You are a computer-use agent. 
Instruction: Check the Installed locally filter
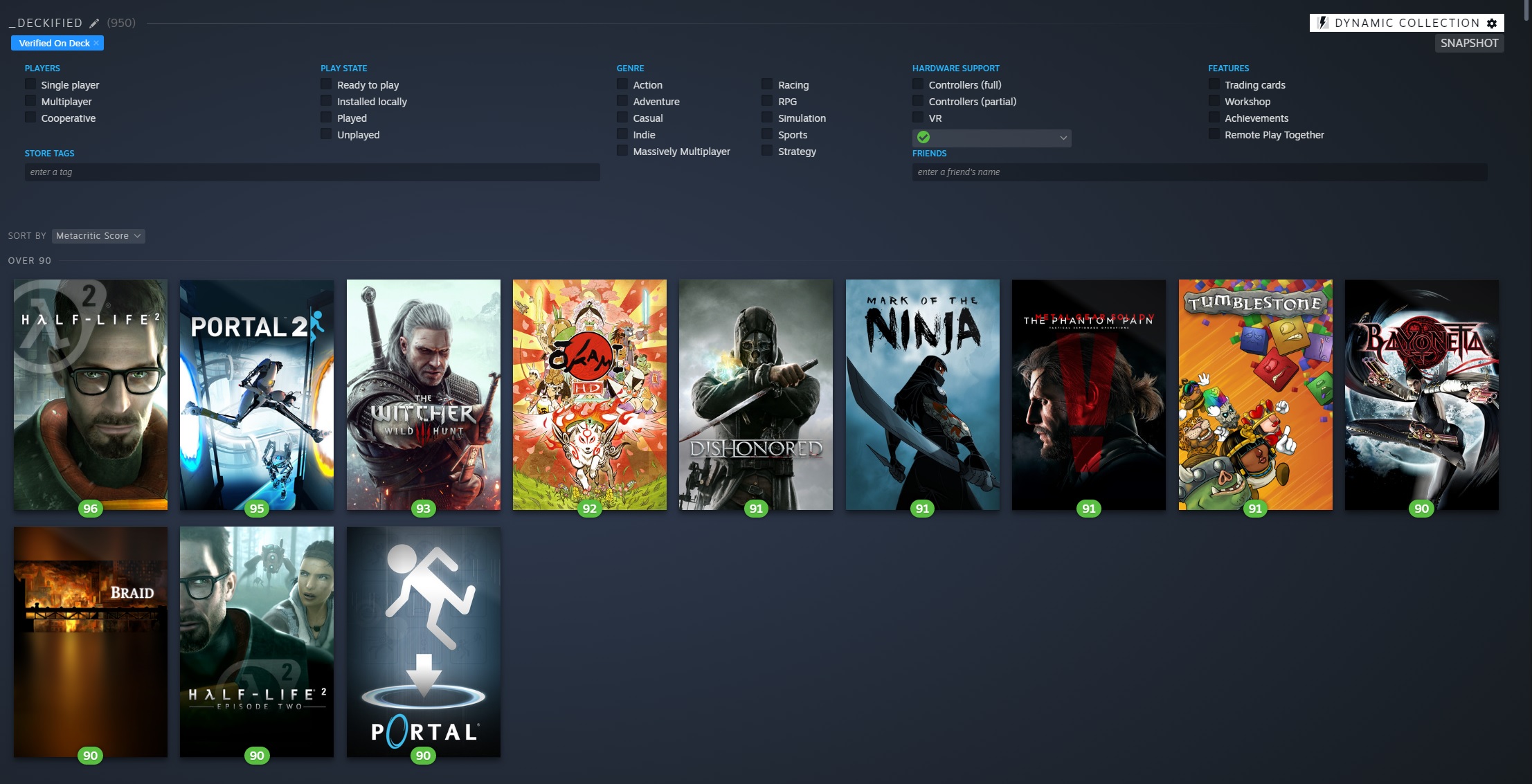326,101
